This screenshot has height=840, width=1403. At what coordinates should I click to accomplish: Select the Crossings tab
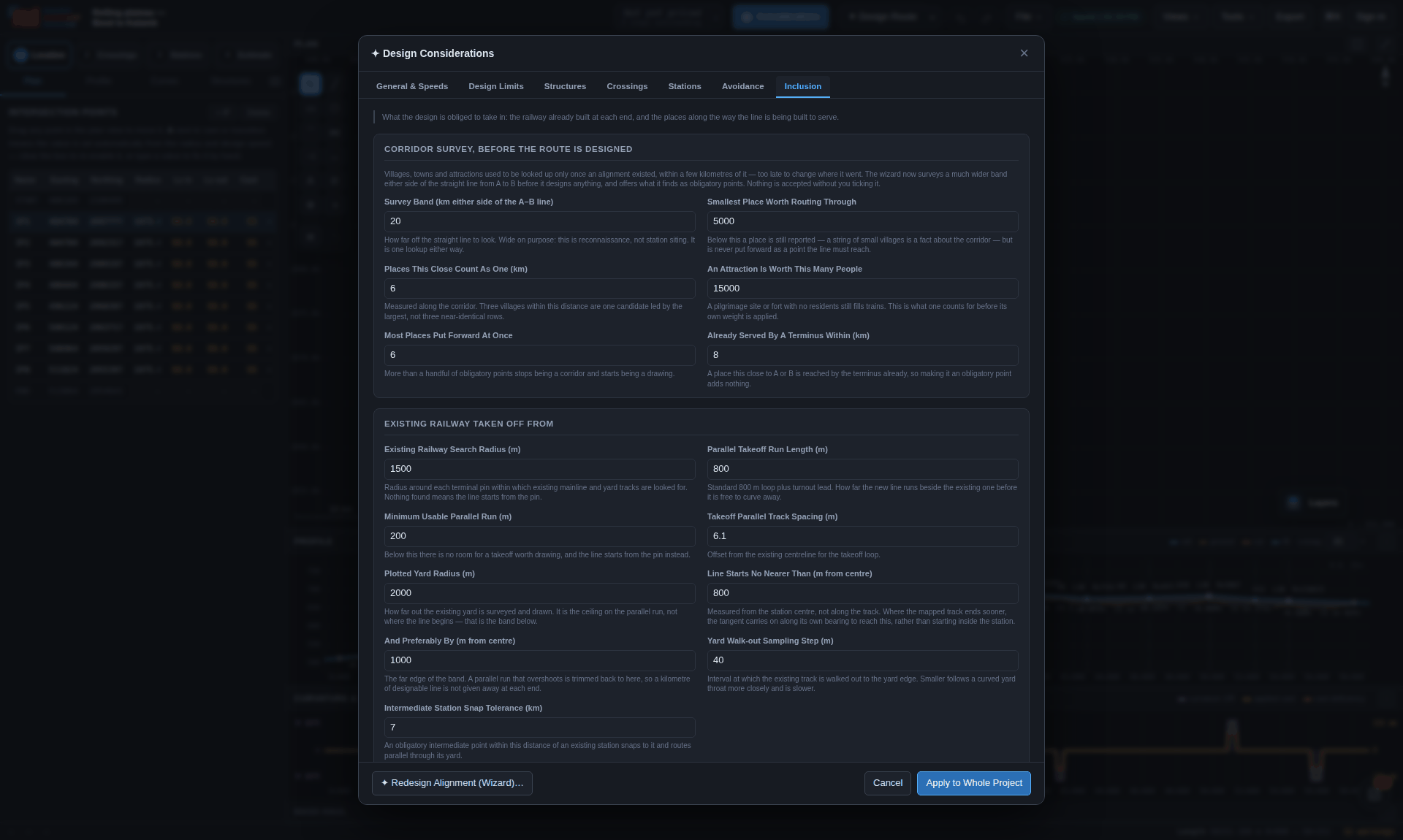point(627,86)
